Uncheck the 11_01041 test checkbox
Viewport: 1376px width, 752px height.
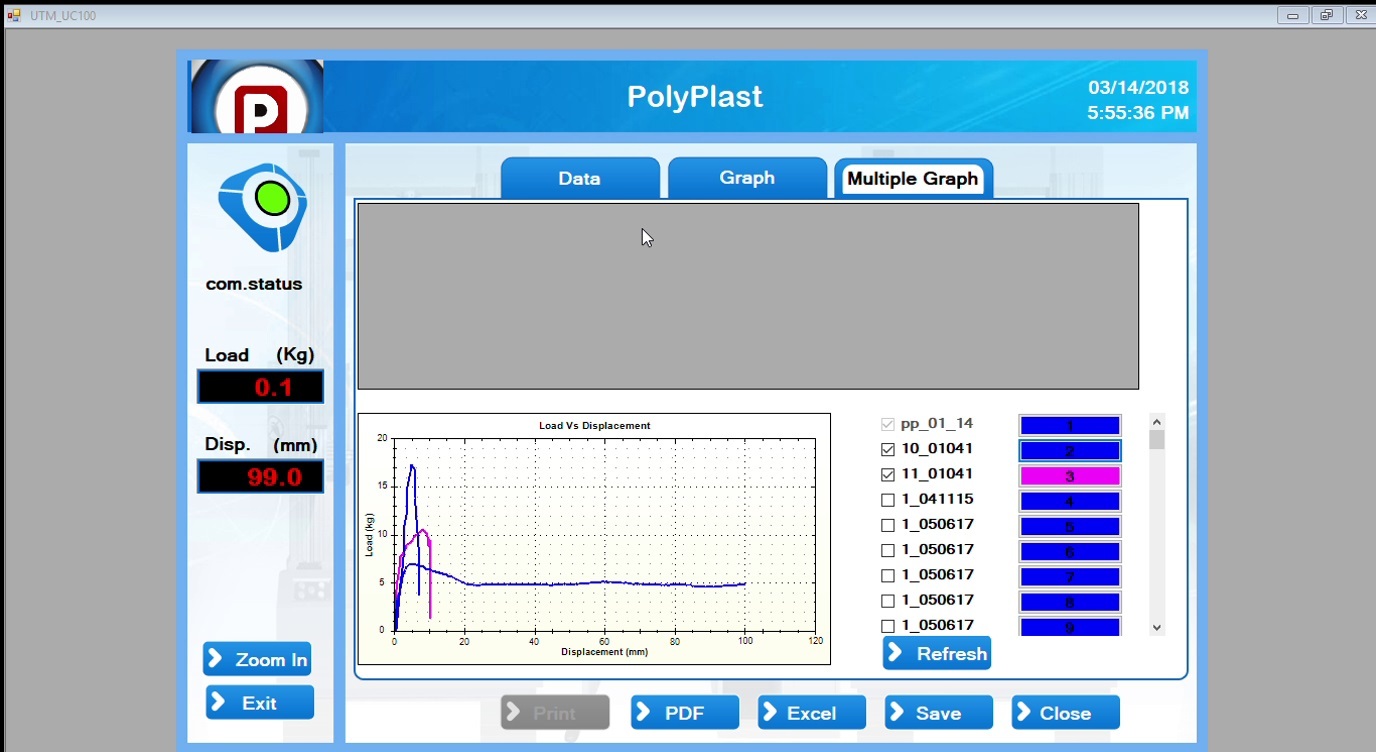coord(888,474)
